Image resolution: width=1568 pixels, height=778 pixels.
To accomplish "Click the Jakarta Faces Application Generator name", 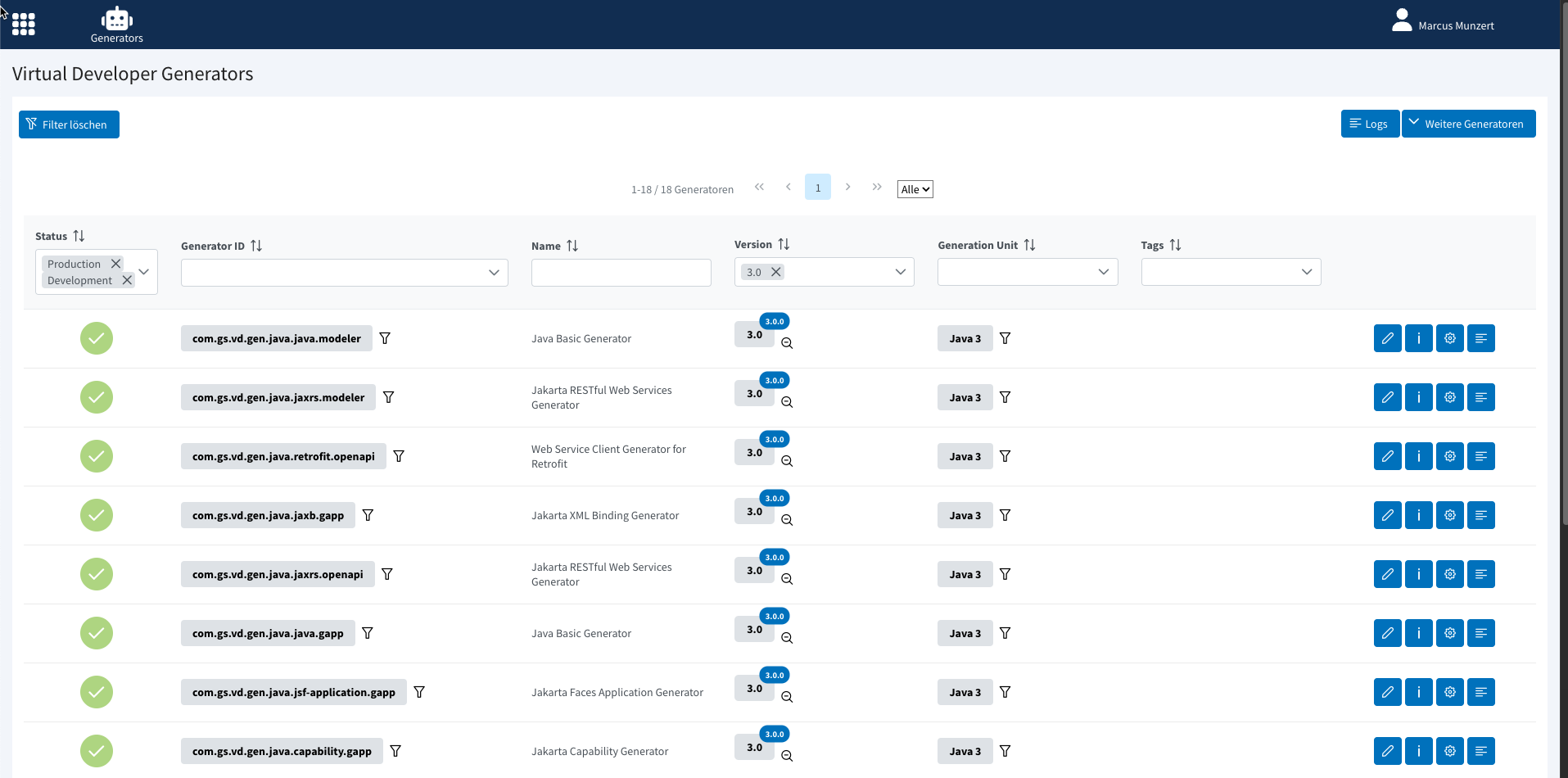I will point(617,692).
